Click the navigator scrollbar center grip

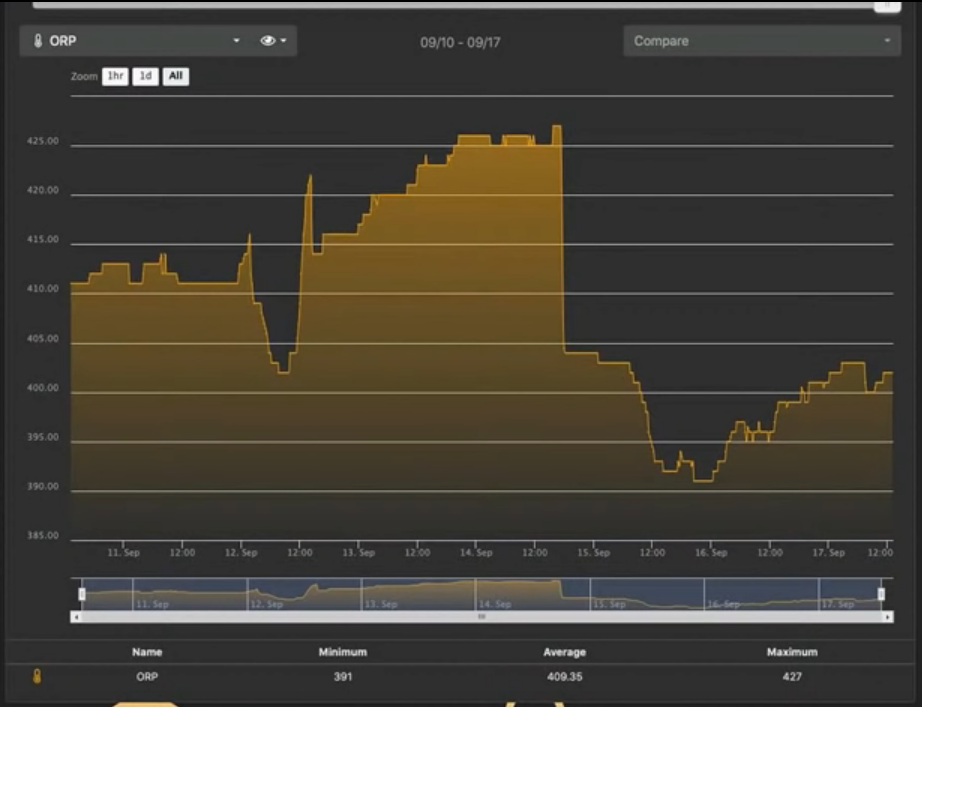tap(482, 617)
